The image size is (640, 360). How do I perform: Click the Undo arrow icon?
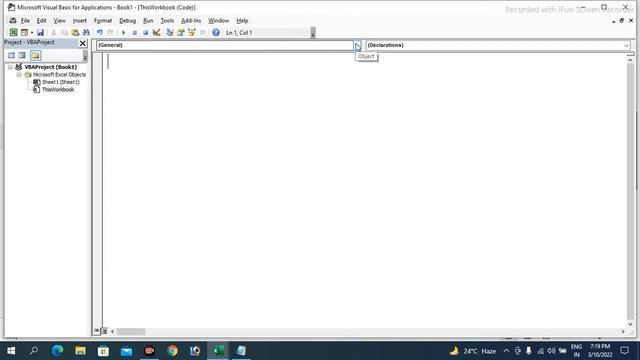(99, 32)
